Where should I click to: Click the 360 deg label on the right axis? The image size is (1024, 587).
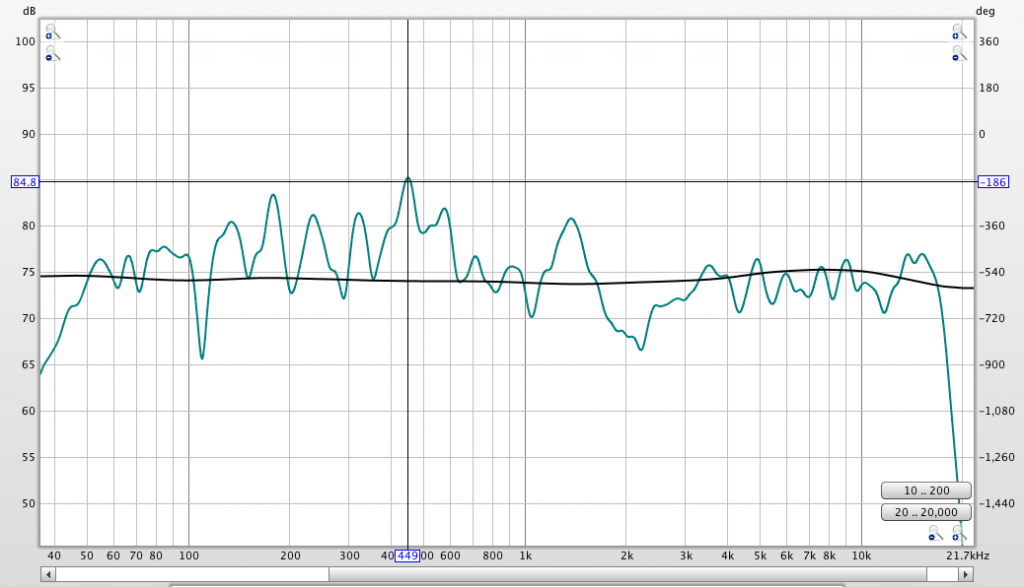(x=989, y=42)
